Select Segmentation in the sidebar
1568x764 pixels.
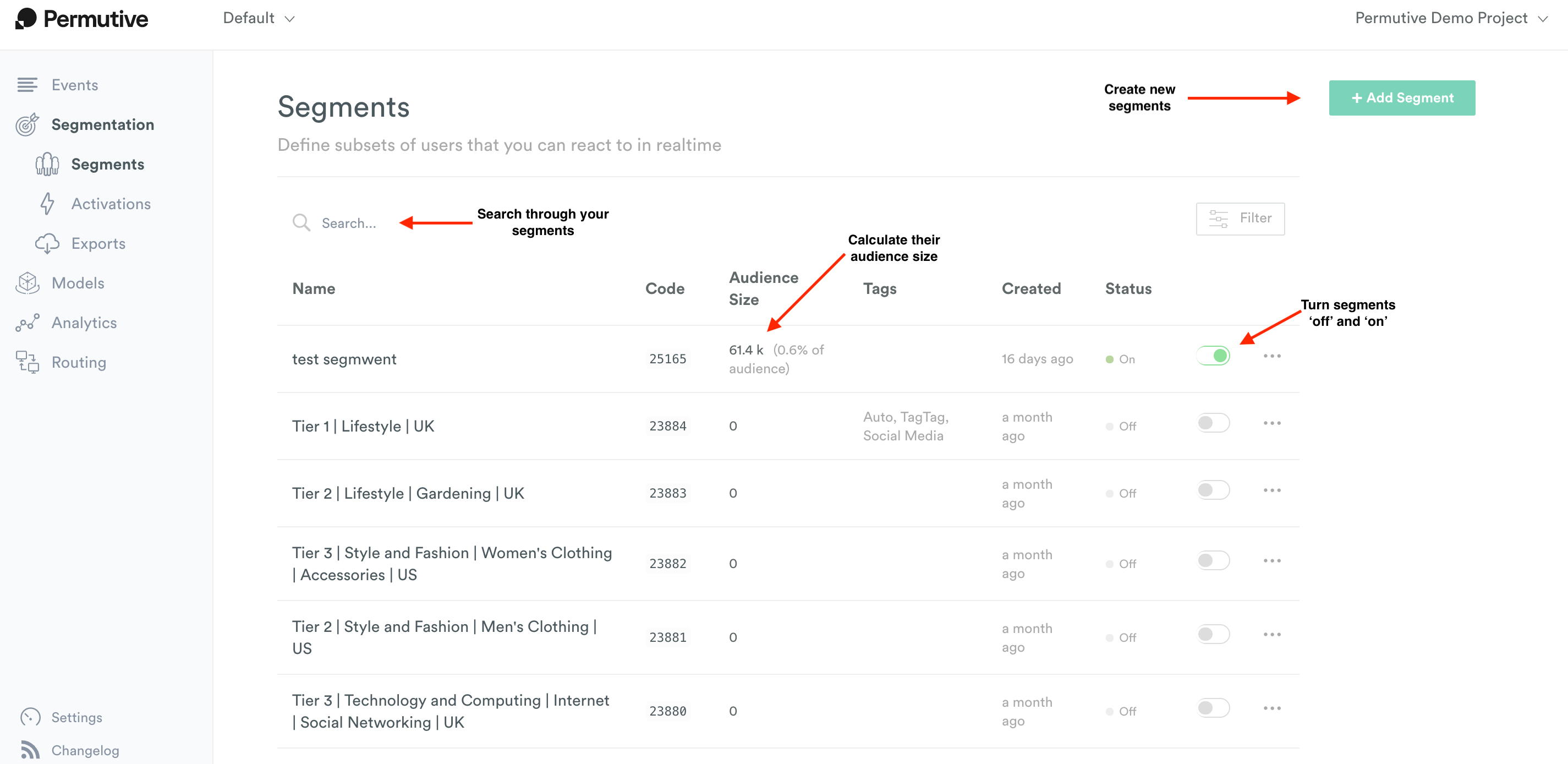pyautogui.click(x=102, y=124)
